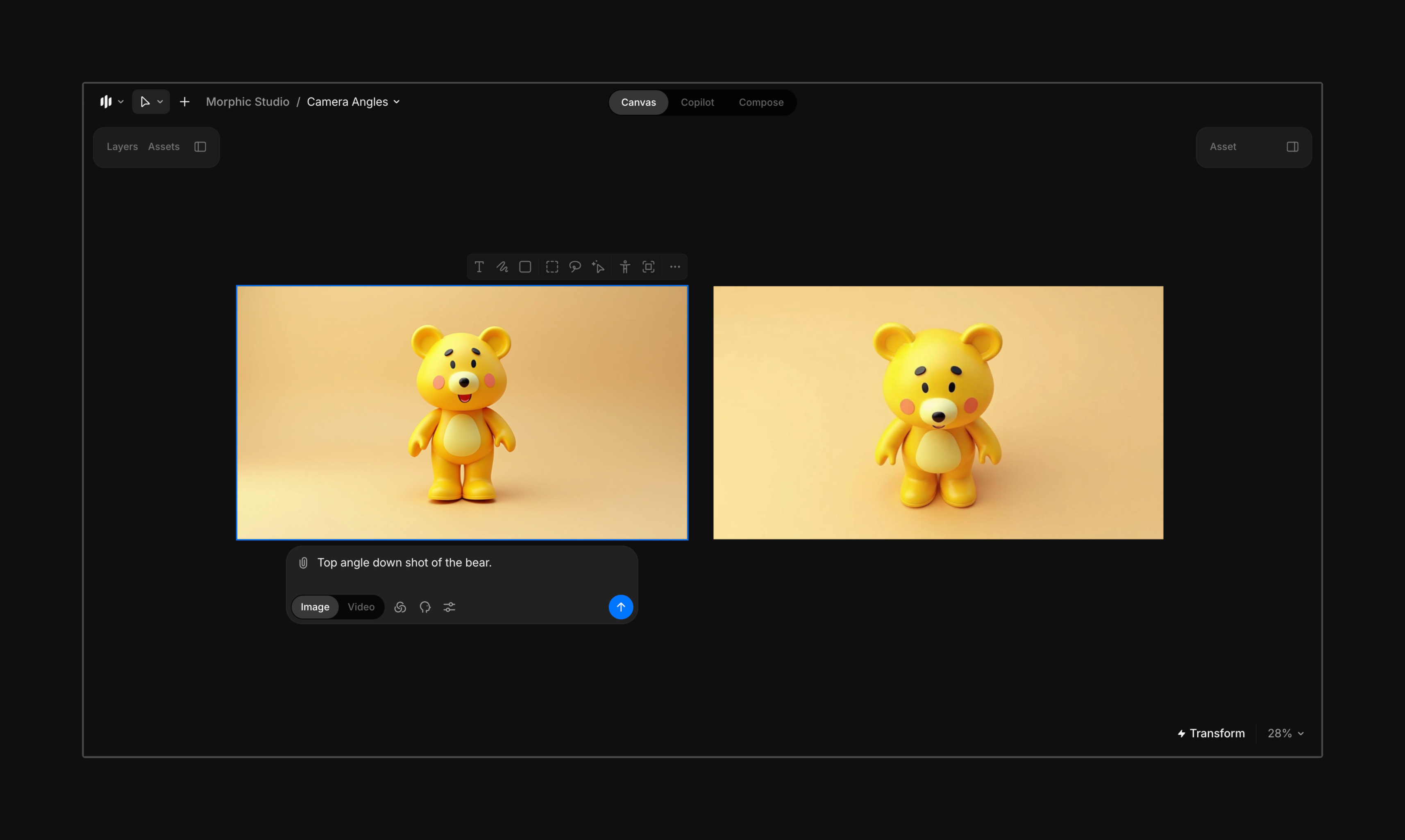The width and height of the screenshot is (1405, 840).
Task: Choose the rounded rectangle shape tool
Action: tap(525, 267)
